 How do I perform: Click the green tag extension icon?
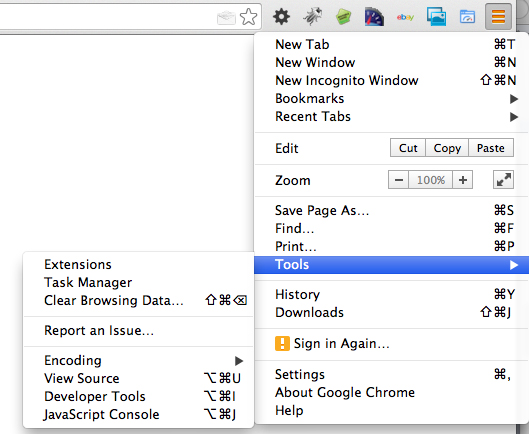[x=343, y=17]
